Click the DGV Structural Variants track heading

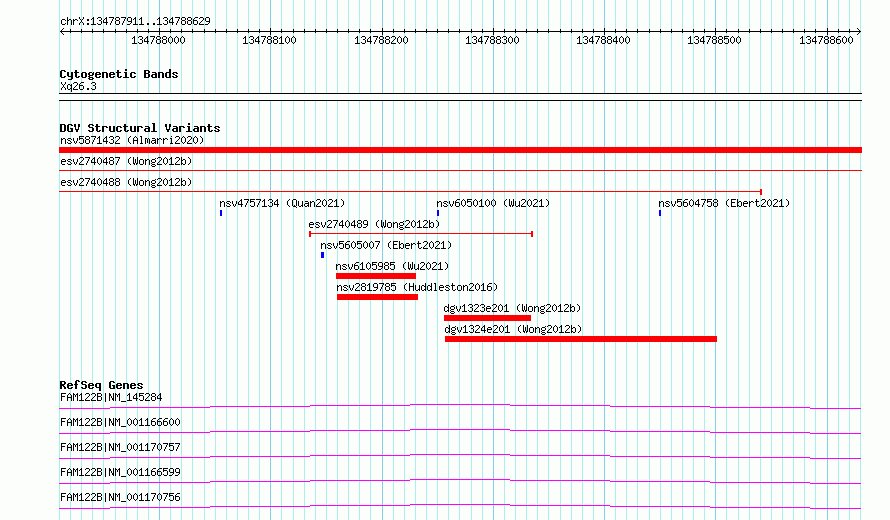pyautogui.click(x=140, y=128)
